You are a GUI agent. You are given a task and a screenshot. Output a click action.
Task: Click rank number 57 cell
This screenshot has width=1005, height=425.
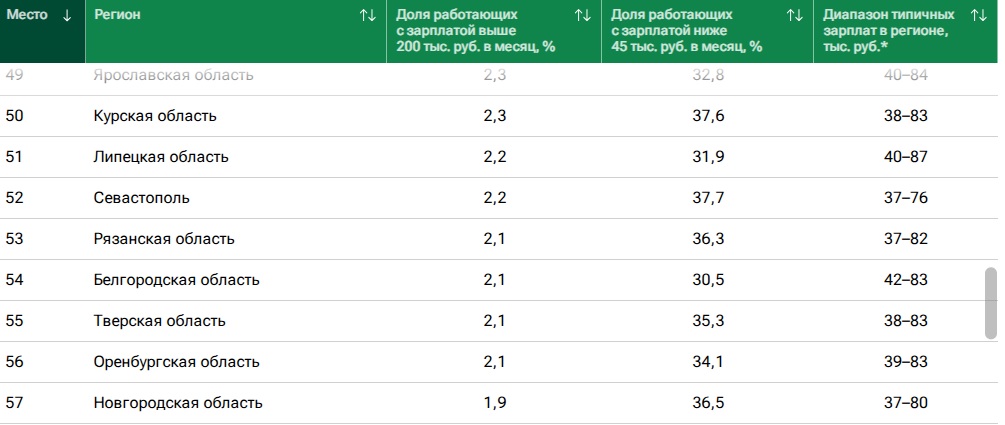point(15,403)
